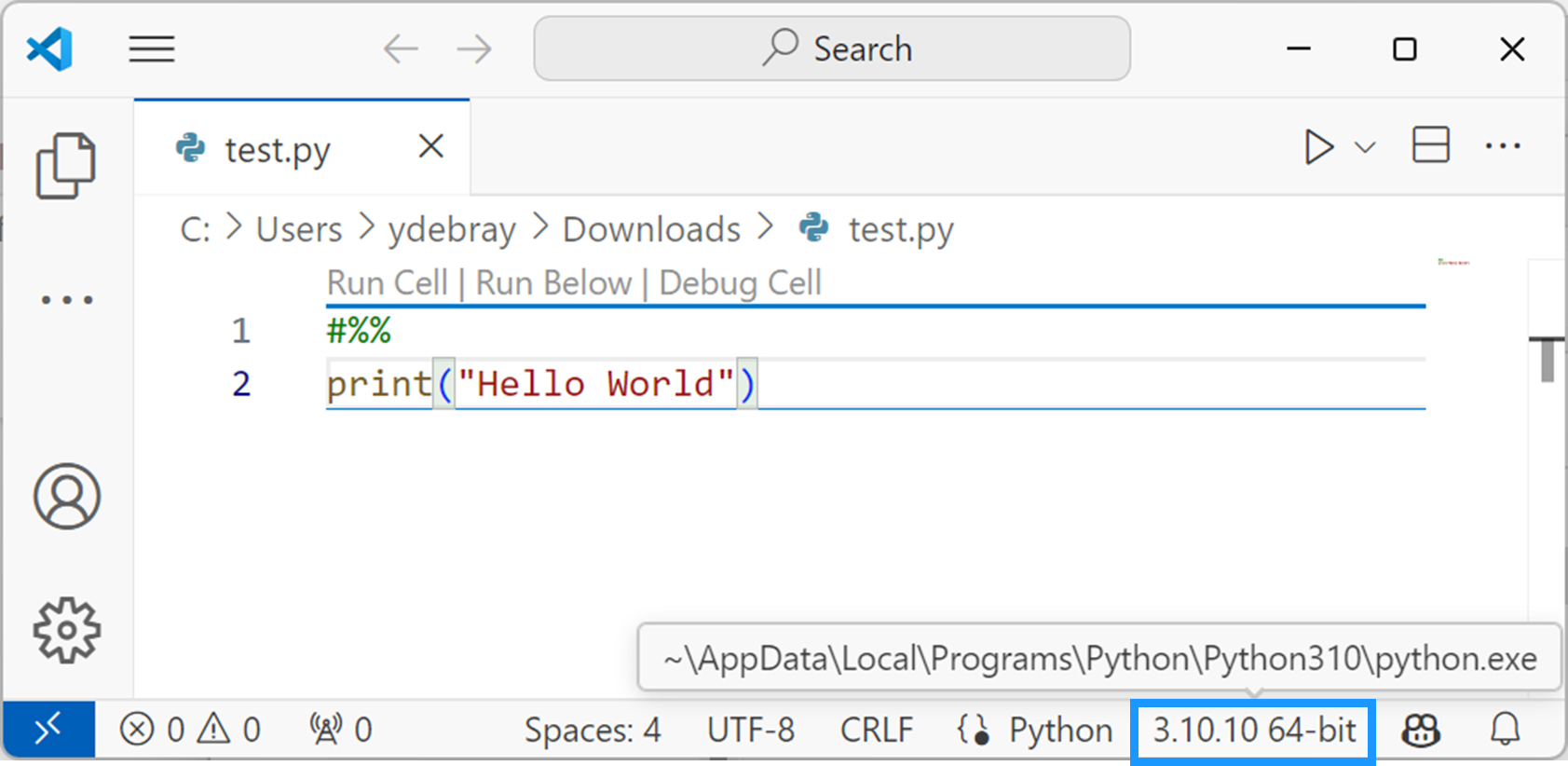Image resolution: width=1568 pixels, height=766 pixels.
Task: Select file encoding UTF-8
Action: 751,730
